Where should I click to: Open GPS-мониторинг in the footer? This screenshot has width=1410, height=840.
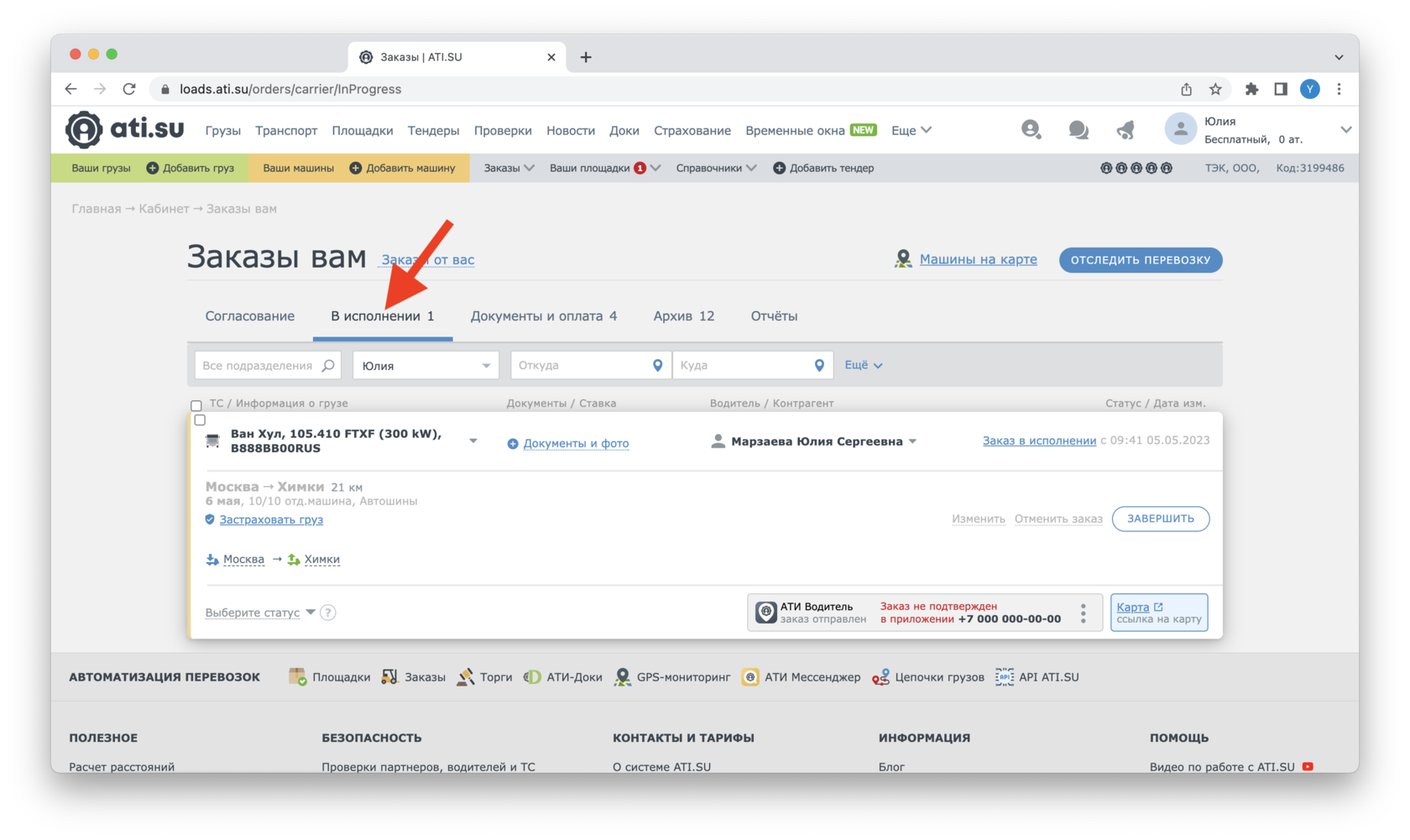click(x=672, y=677)
